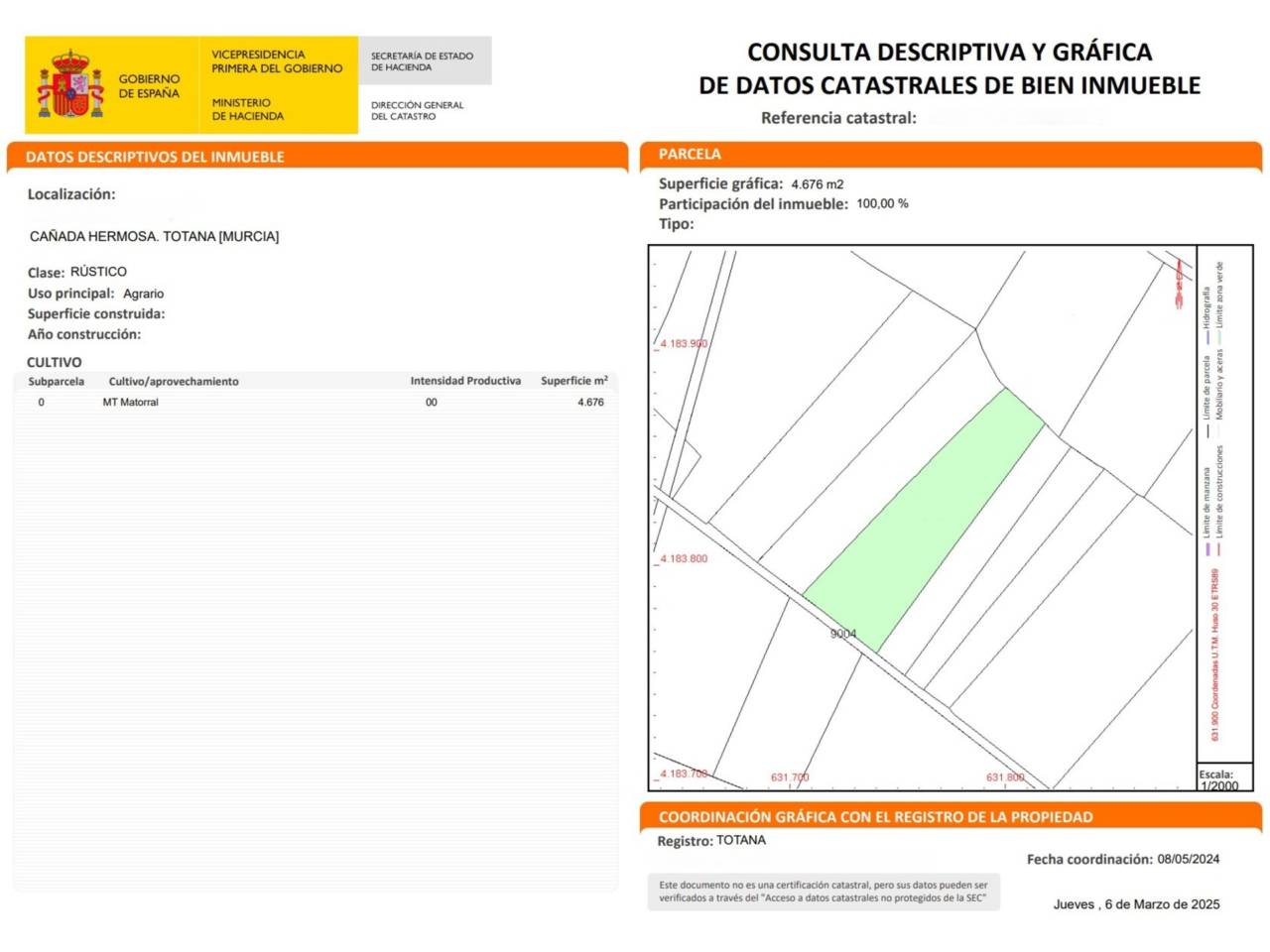Click the "Hidrografía" legend entry

(1206, 314)
